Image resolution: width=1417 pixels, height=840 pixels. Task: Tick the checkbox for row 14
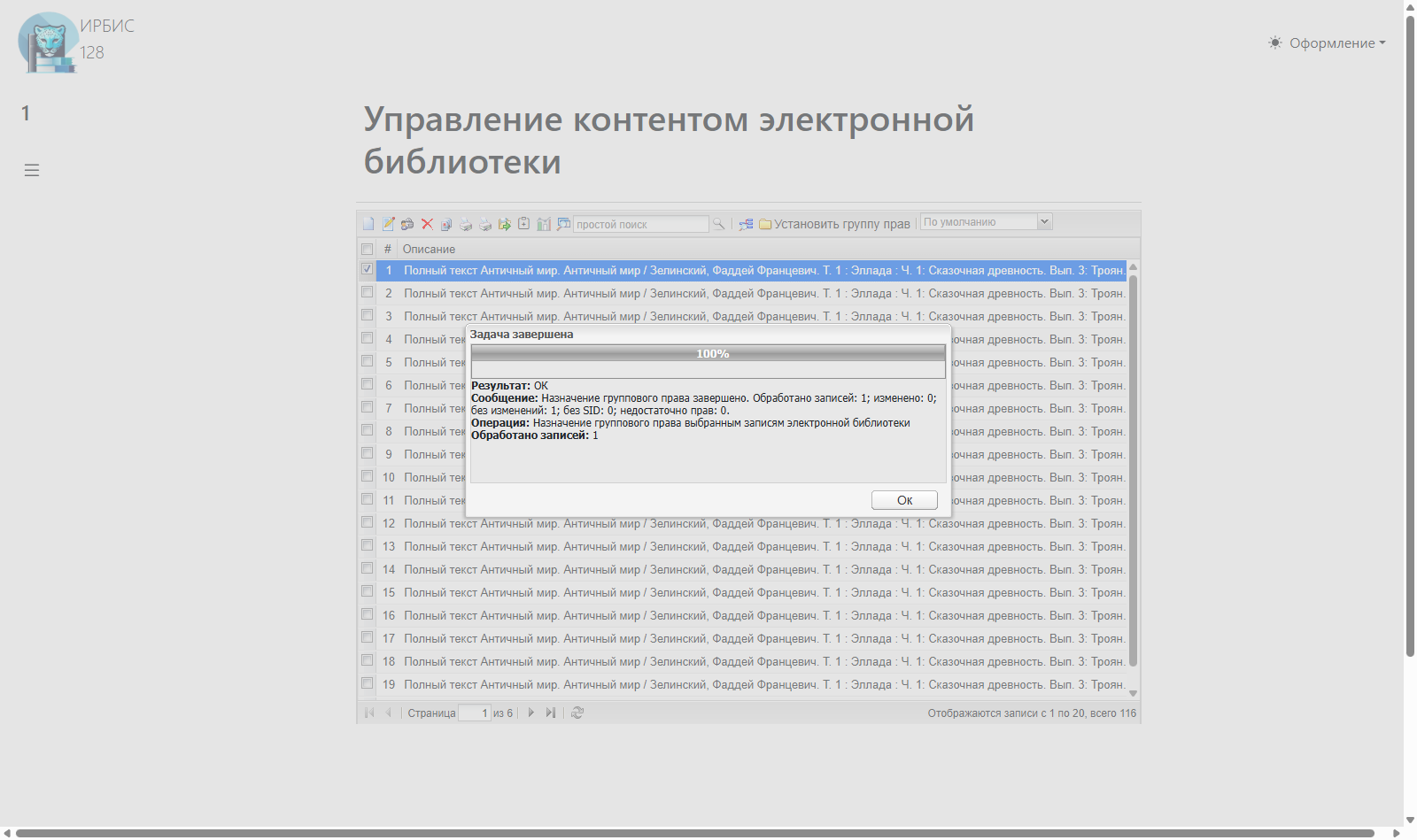367,568
